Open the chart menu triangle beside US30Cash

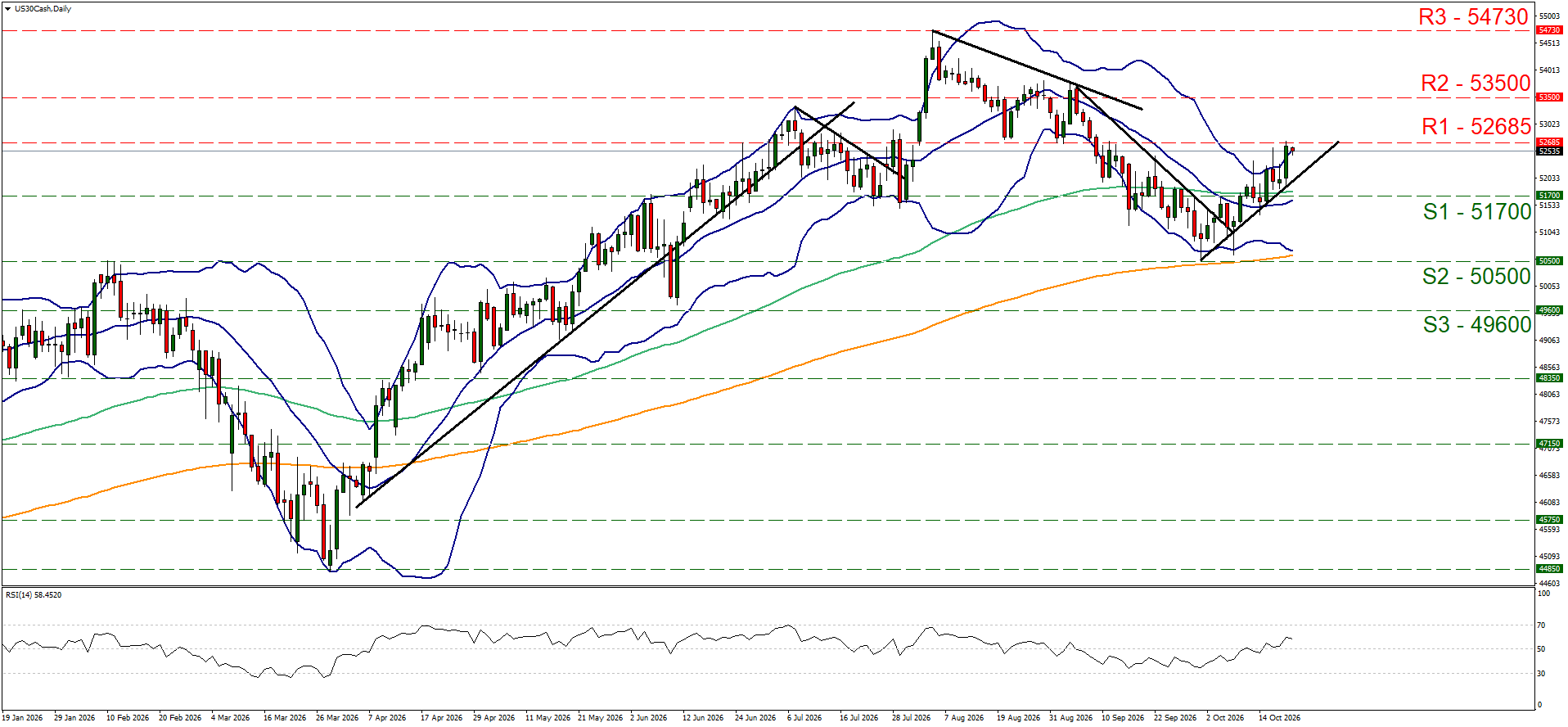[7, 9]
